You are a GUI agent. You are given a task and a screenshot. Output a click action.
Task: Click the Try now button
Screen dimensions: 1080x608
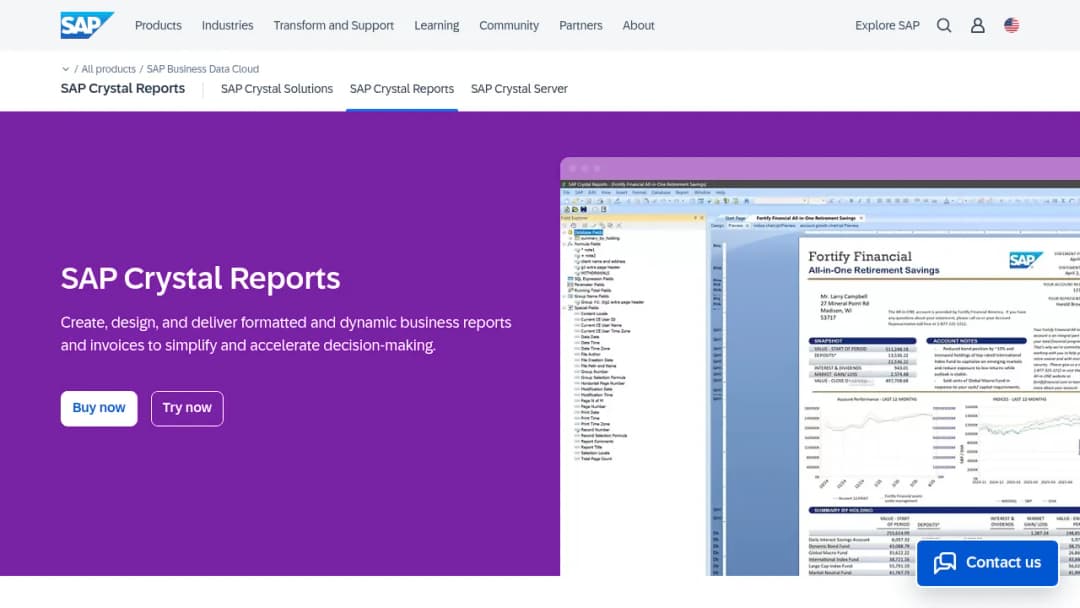point(187,408)
